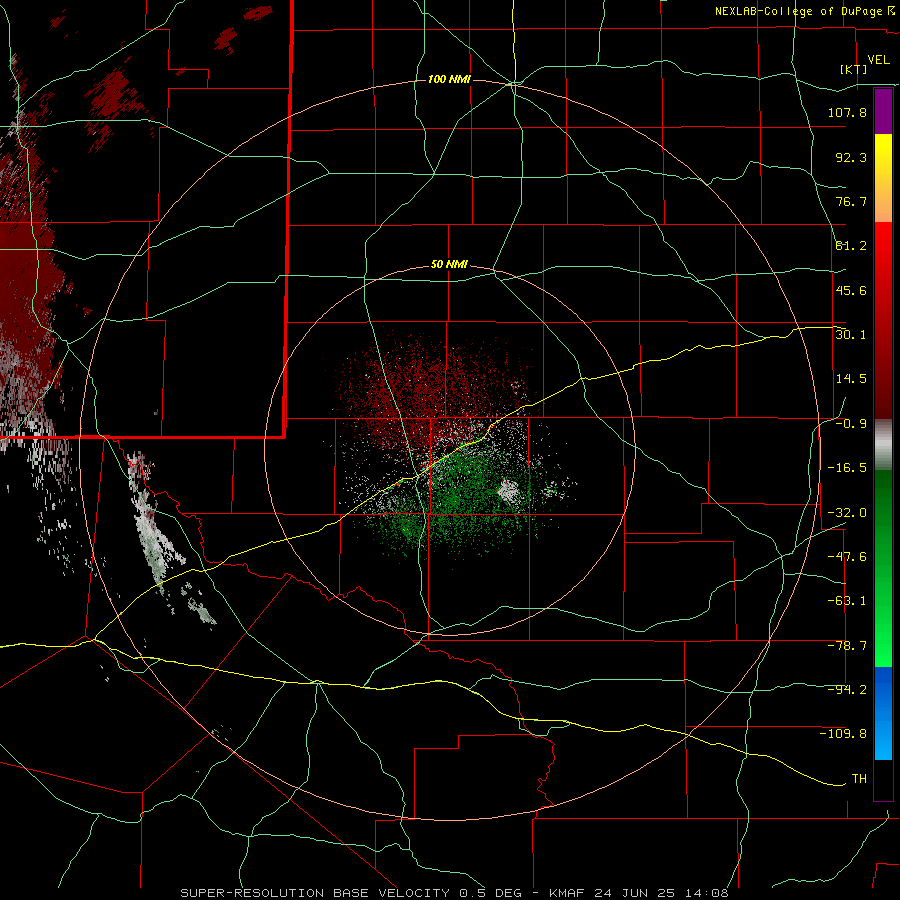Click the white echo blob southeast of the radar
Viewport: 900px width, 900px height.
click(x=509, y=491)
